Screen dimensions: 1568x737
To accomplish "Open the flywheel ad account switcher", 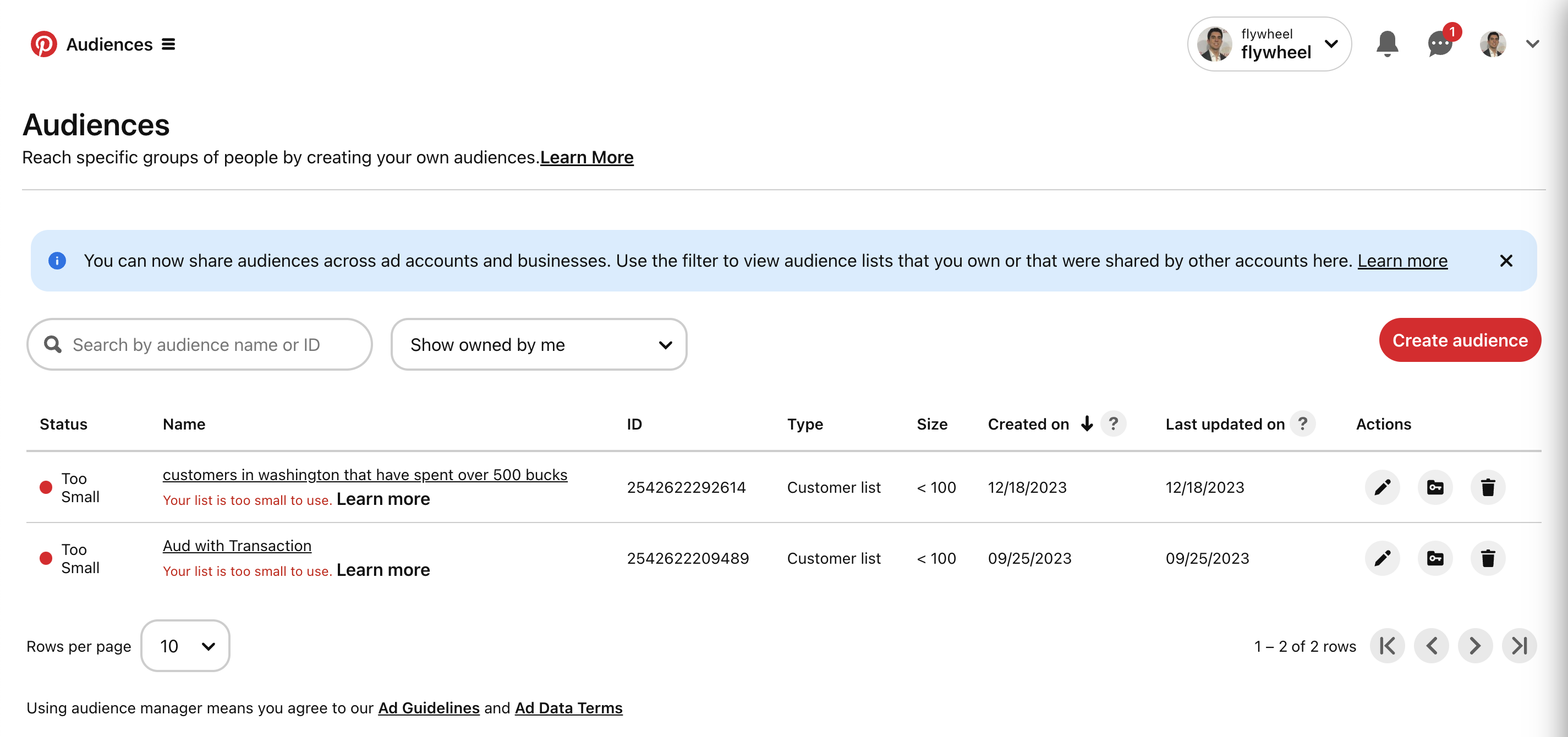I will (x=1269, y=44).
